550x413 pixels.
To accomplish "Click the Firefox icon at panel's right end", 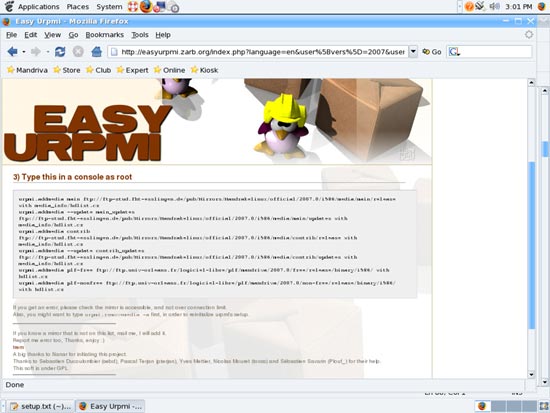I will pos(542,6).
